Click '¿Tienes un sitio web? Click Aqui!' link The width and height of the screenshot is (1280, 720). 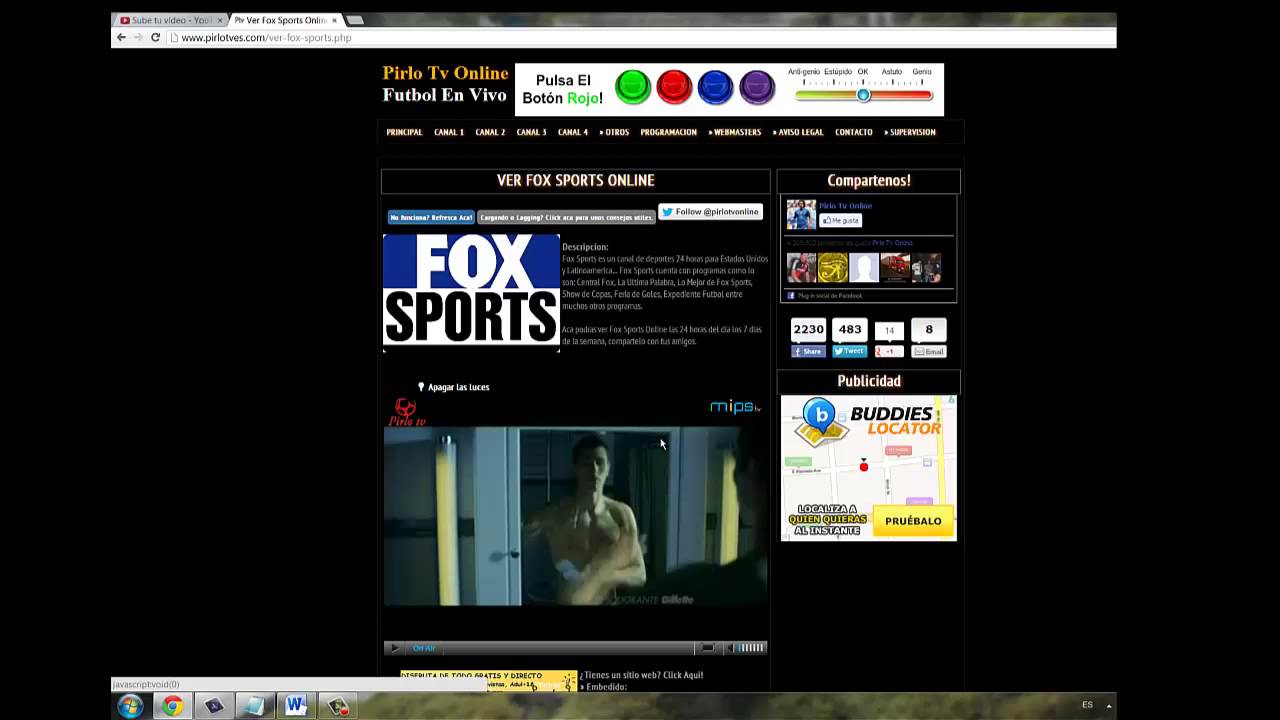pos(641,675)
